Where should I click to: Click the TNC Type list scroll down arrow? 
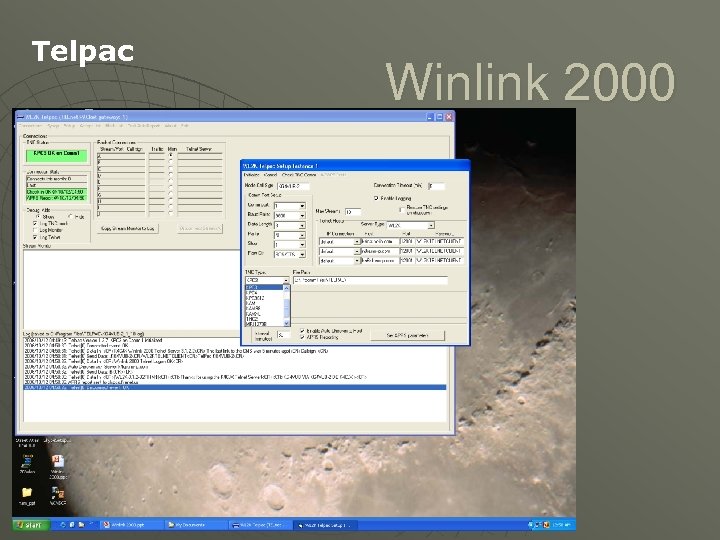click(x=287, y=323)
